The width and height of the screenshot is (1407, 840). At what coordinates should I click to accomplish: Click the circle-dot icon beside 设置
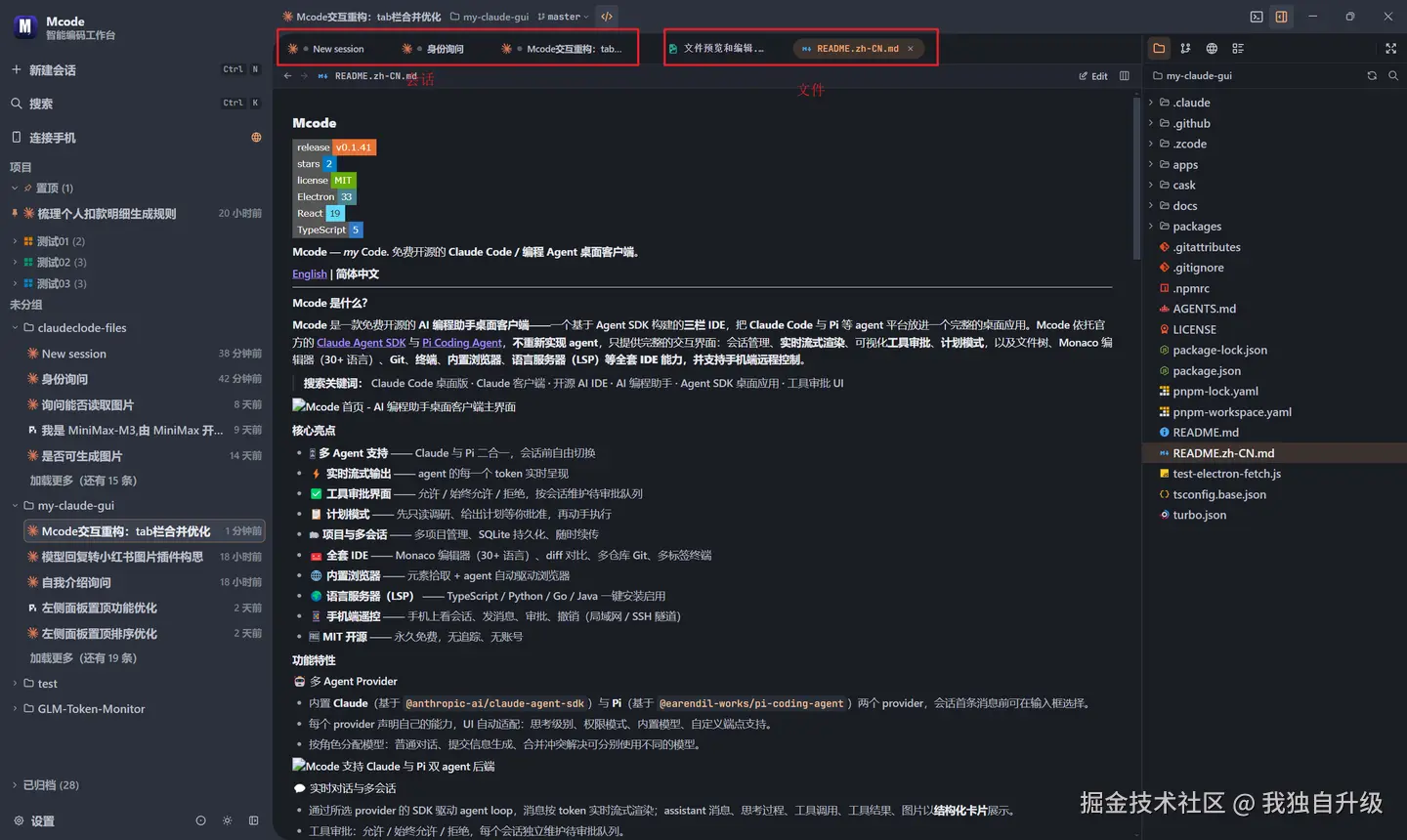[200, 820]
